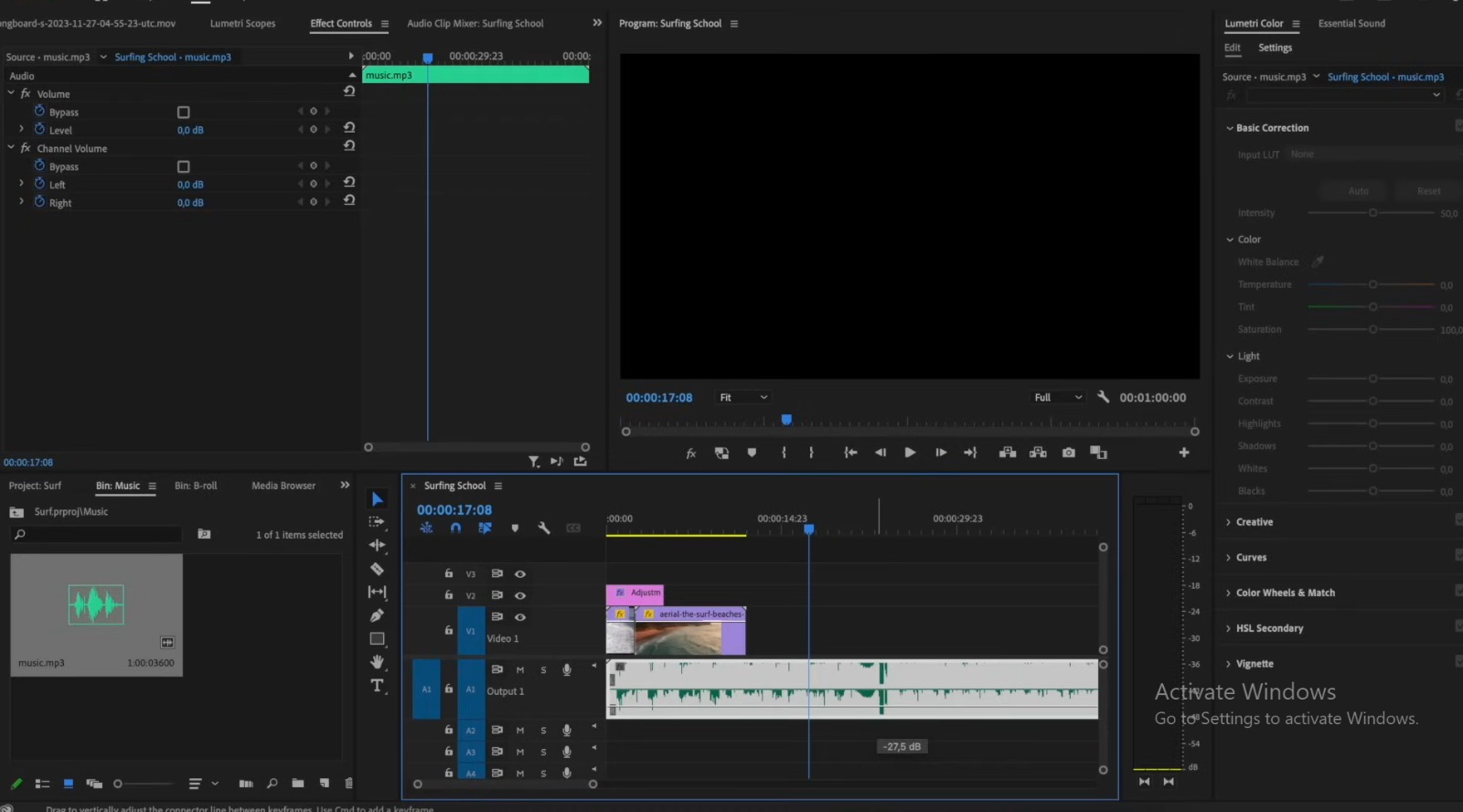Select the Pen tool
Image resolution: width=1463 pixels, height=812 pixels.
(377, 615)
